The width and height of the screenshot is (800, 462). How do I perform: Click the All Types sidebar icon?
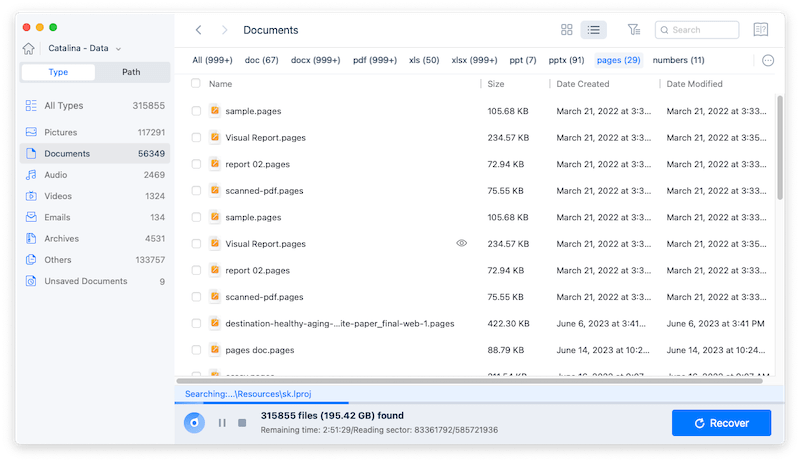click(31, 106)
